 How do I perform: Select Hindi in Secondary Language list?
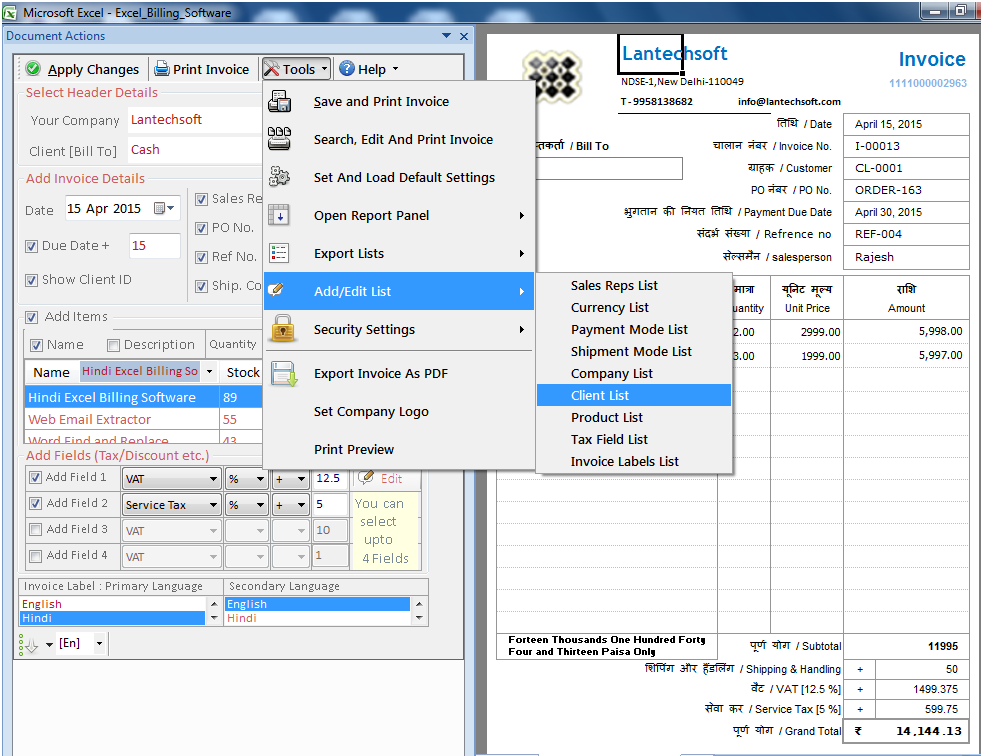317,618
